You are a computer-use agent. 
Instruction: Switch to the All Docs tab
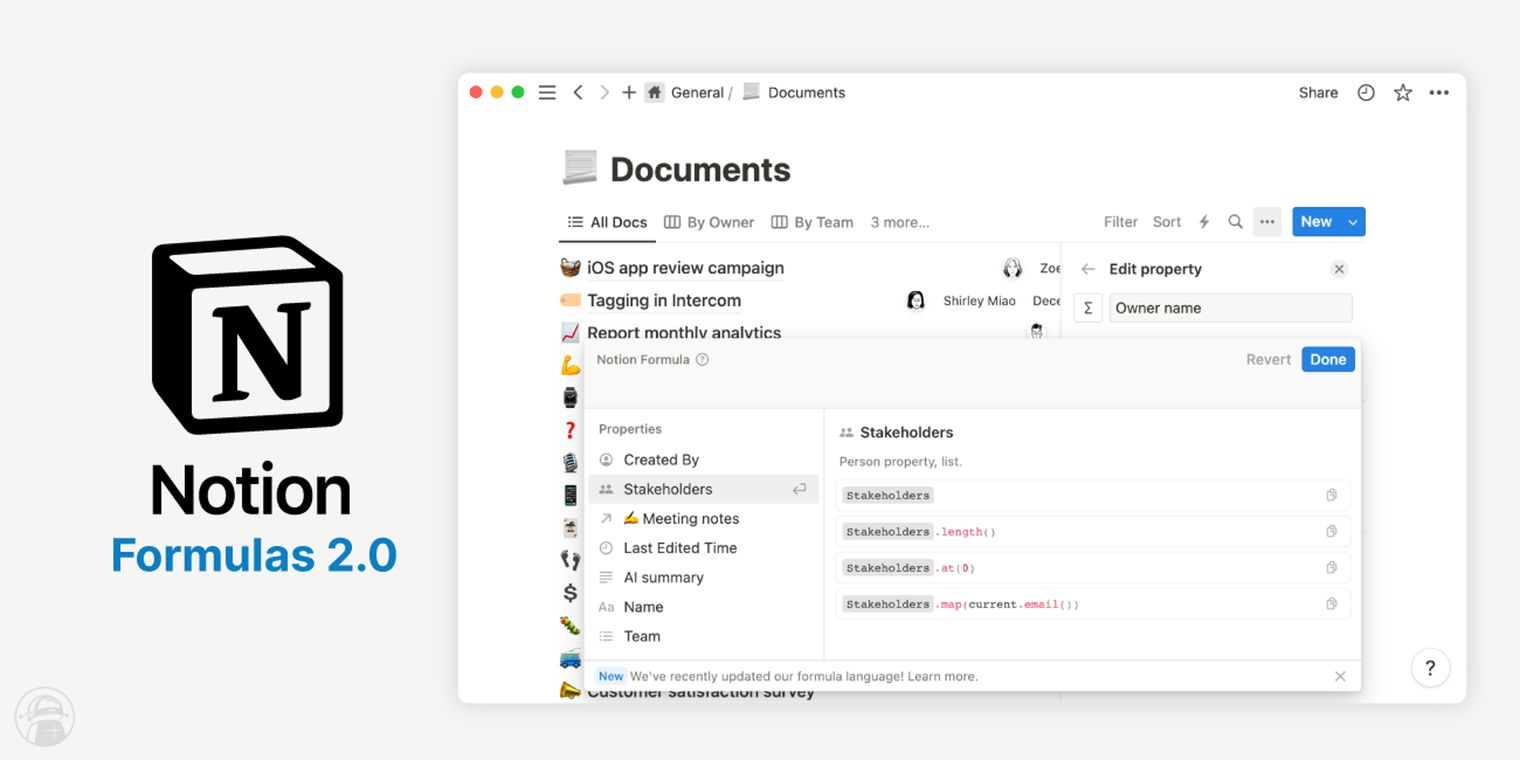coord(607,222)
